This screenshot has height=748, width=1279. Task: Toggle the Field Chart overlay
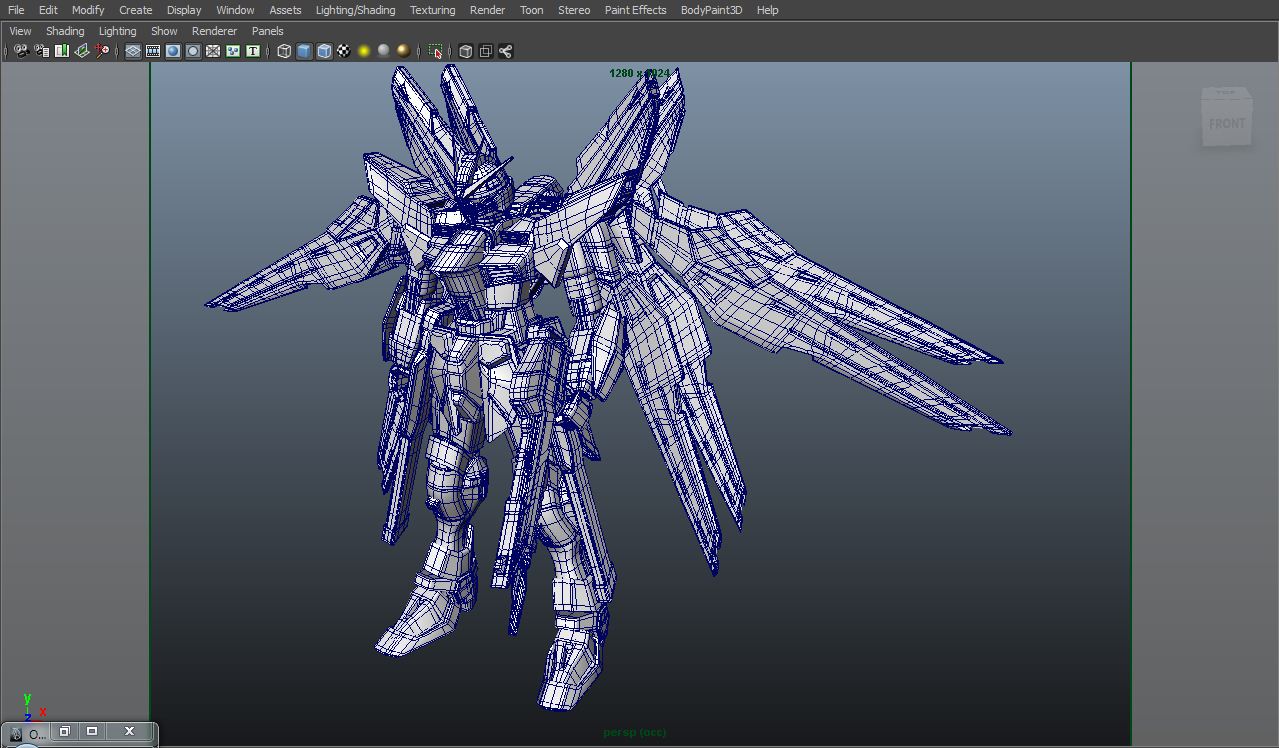tap(213, 51)
